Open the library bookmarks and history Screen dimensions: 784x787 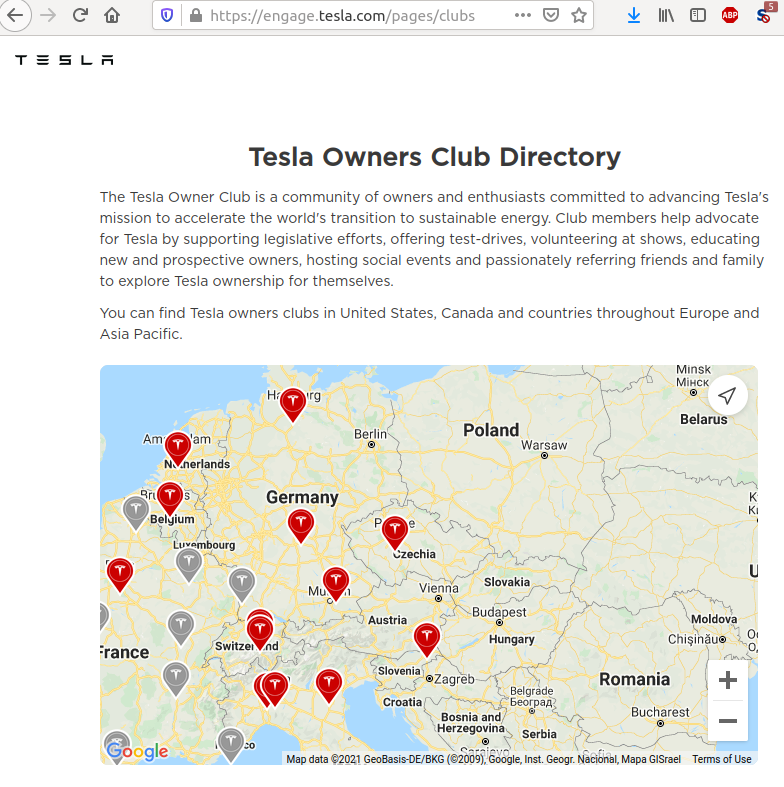pyautogui.click(x=666, y=16)
